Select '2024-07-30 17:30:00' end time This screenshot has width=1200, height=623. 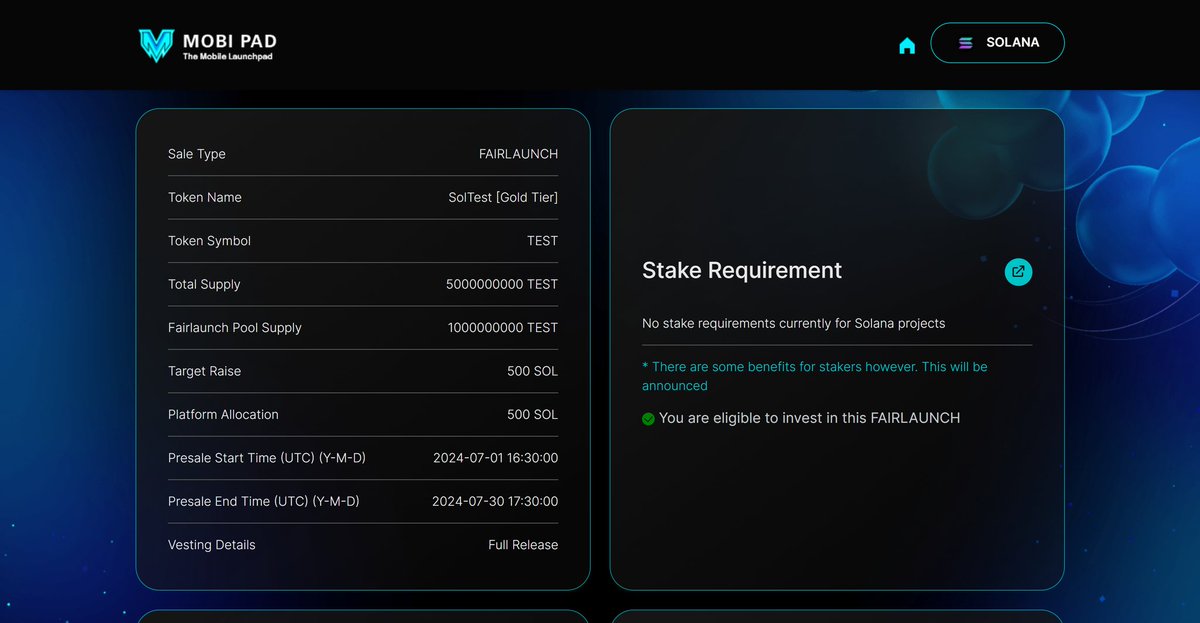[495, 501]
